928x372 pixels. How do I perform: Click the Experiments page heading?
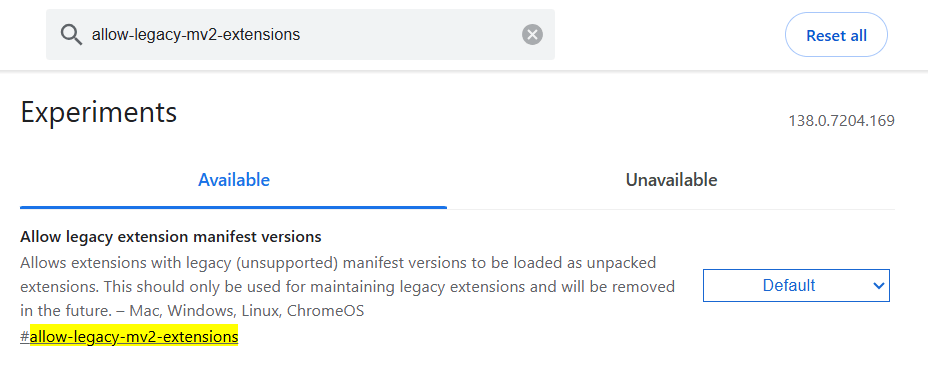point(99,112)
